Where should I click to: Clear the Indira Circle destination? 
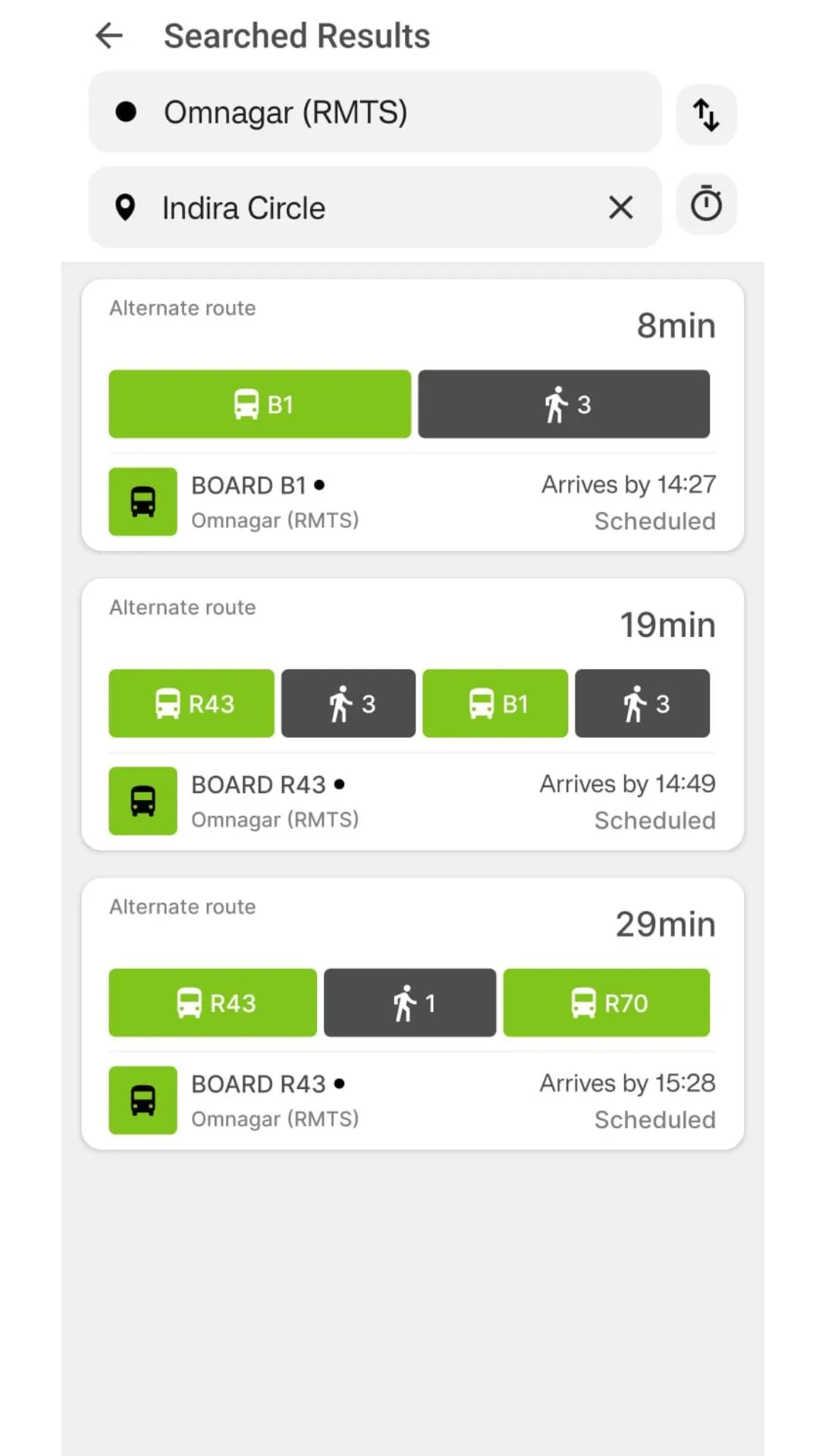point(620,207)
